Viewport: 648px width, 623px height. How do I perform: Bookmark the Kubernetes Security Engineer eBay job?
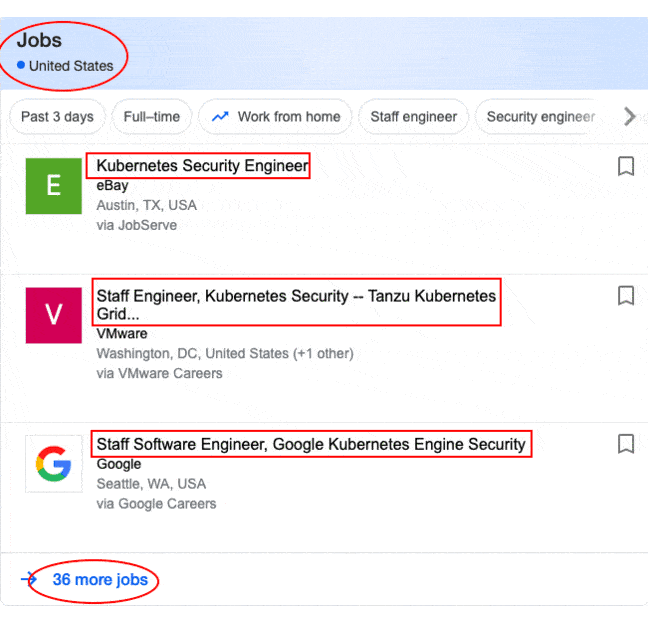pos(626,167)
